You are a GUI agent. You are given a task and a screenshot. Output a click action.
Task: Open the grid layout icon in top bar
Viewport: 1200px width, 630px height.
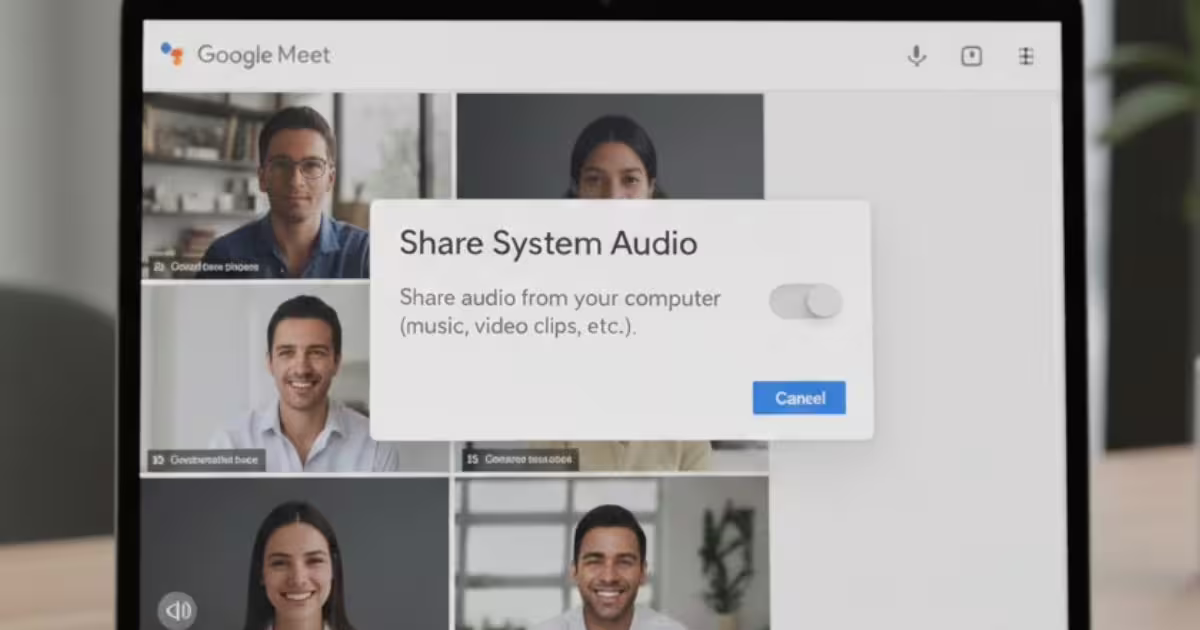click(x=1026, y=56)
